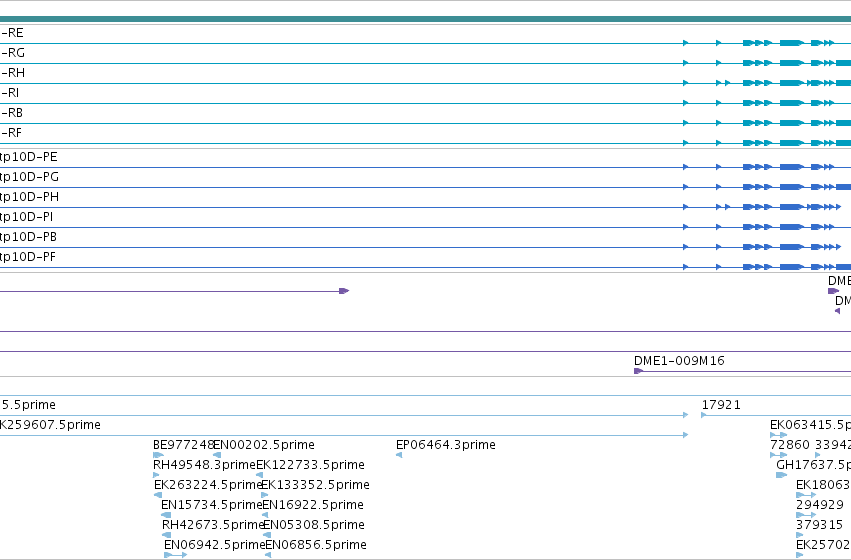Click the tp10D-PB protein label
The image size is (851, 560).
(x=28, y=237)
